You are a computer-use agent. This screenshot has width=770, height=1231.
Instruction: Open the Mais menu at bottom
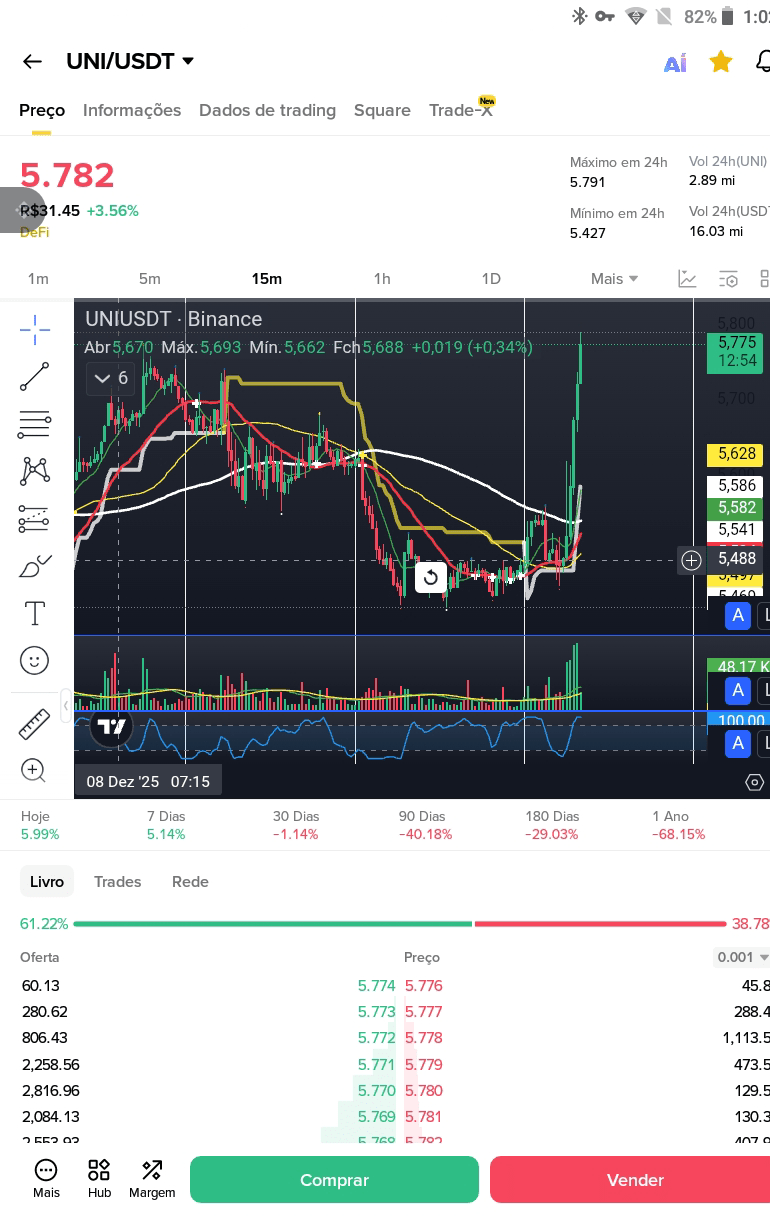coord(46,1179)
